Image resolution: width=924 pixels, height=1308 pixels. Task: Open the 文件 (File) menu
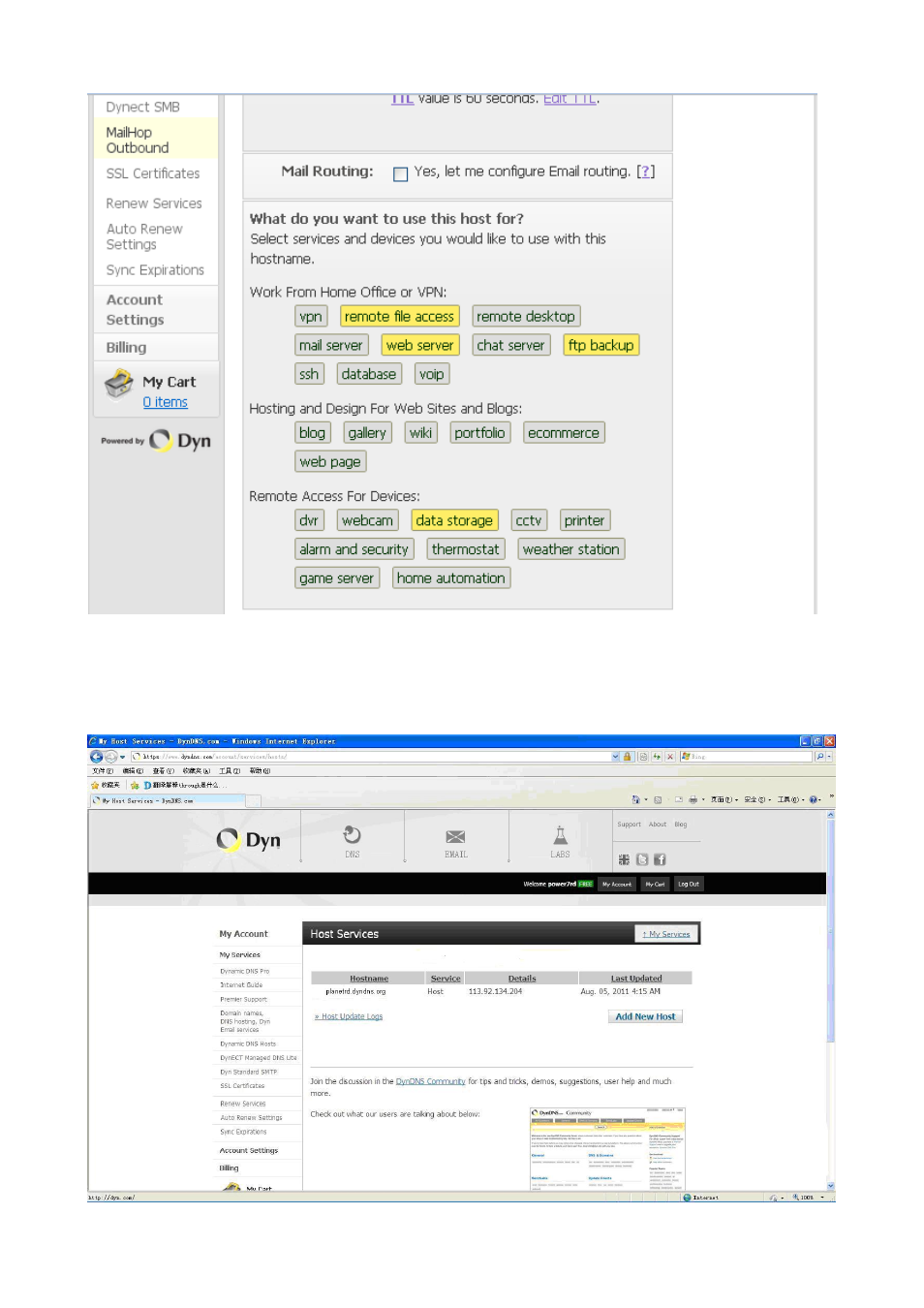102,771
